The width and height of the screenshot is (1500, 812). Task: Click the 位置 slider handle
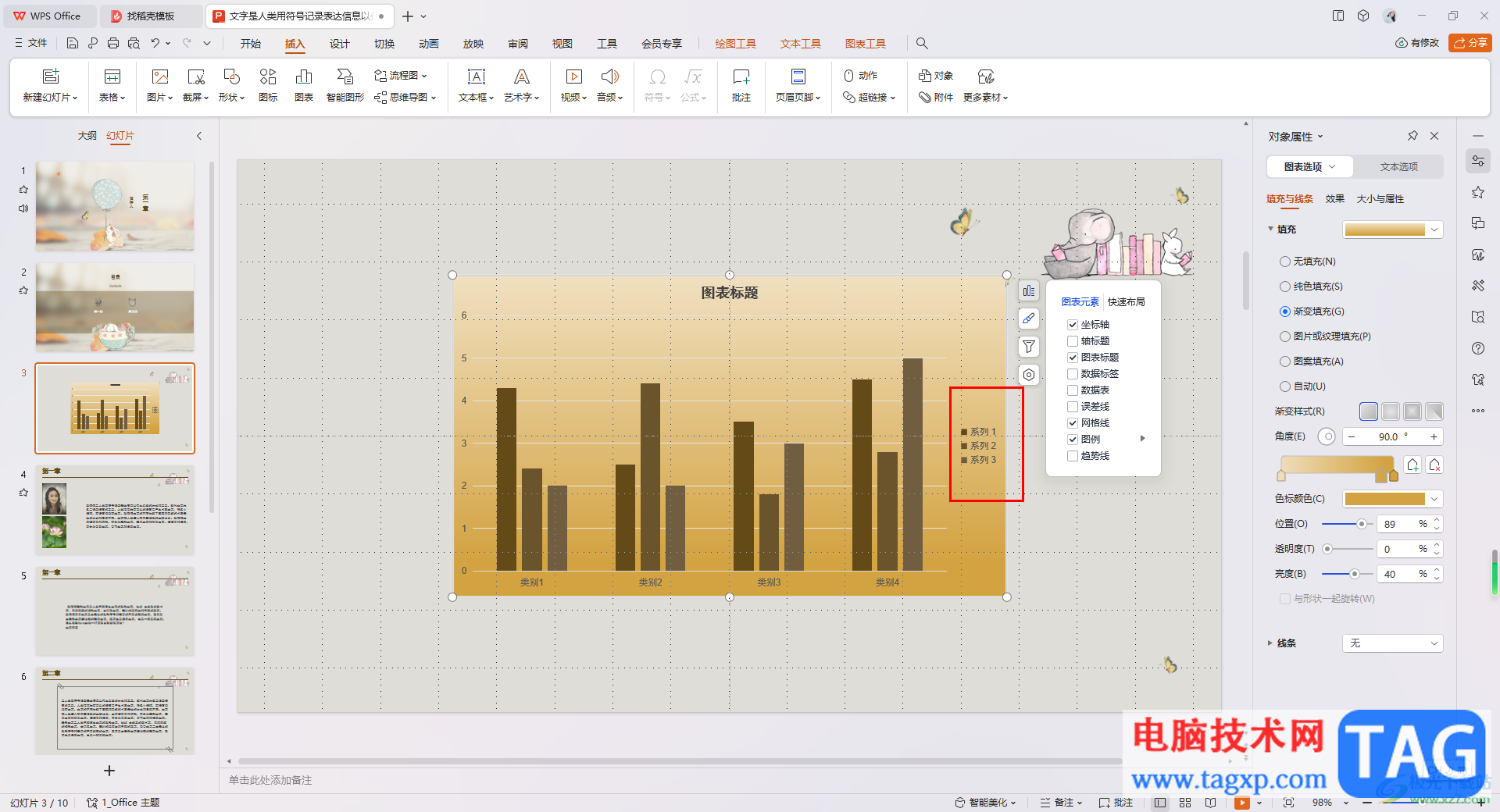coord(1362,524)
